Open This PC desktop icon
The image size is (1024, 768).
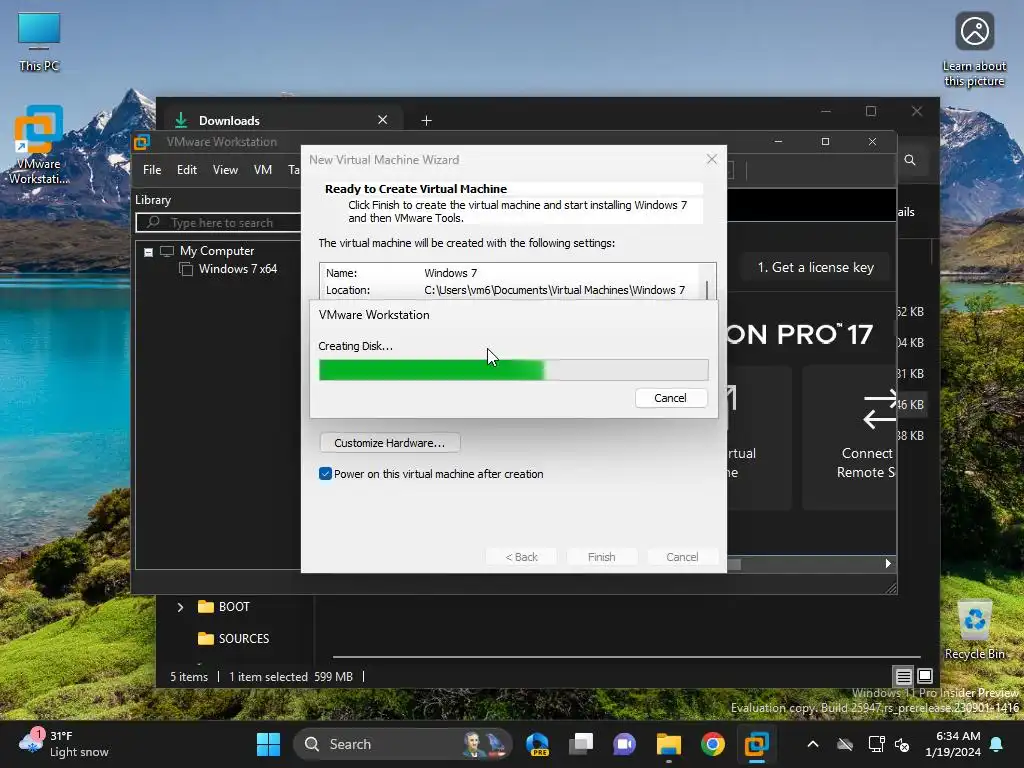[39, 42]
